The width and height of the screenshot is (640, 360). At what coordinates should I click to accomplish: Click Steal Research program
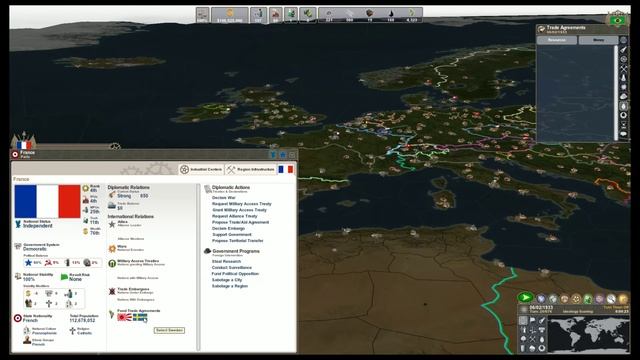point(226,261)
